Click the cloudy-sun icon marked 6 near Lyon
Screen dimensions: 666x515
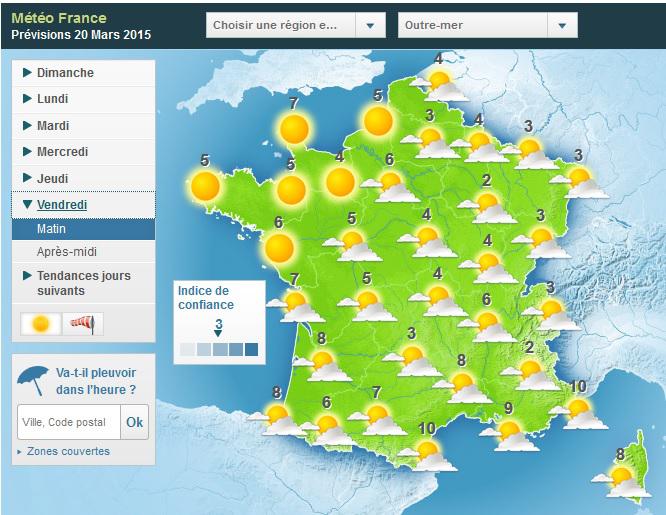pyautogui.click(x=488, y=326)
